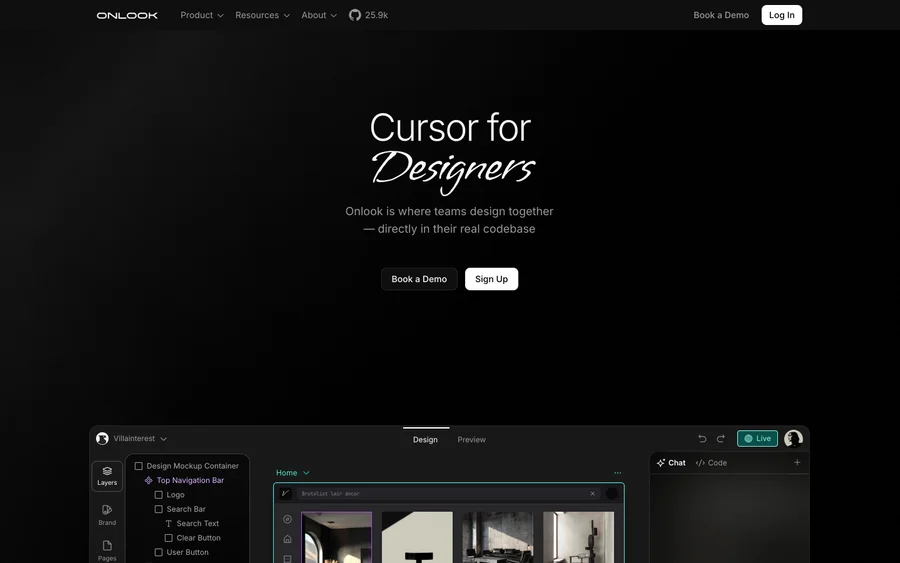Click the Book a Demo button below the headline
Screen dimensions: 900x563
pos(419,279)
